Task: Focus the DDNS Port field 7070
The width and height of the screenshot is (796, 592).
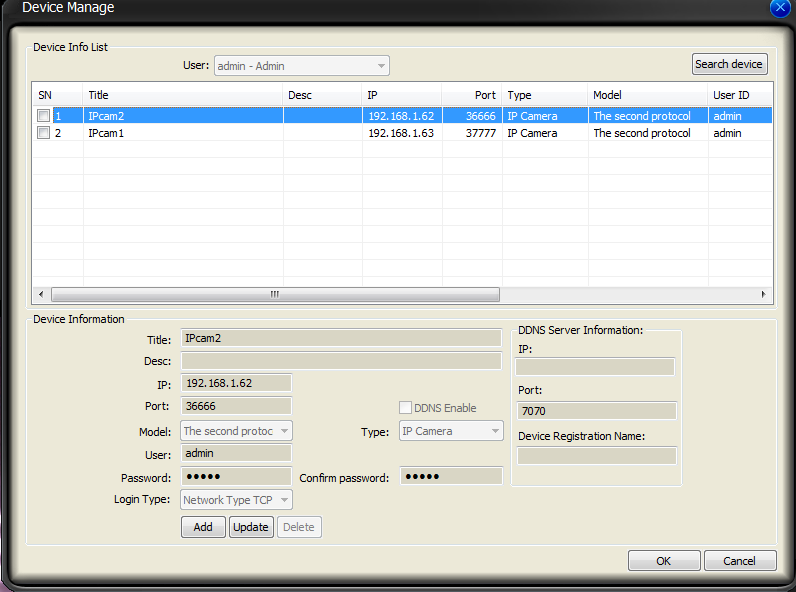Action: click(x=596, y=411)
